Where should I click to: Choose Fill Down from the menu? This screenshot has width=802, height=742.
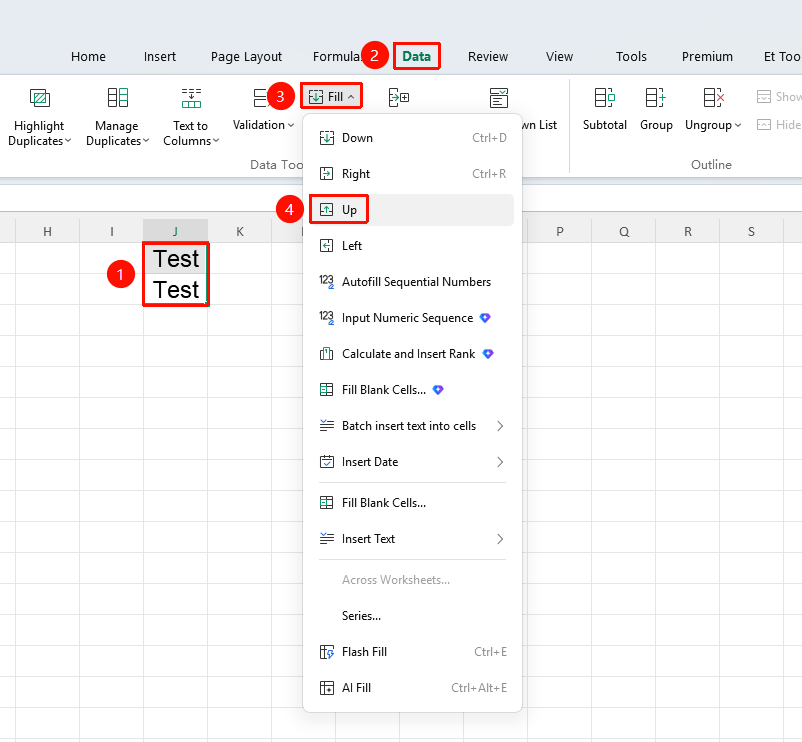pyautogui.click(x=412, y=138)
